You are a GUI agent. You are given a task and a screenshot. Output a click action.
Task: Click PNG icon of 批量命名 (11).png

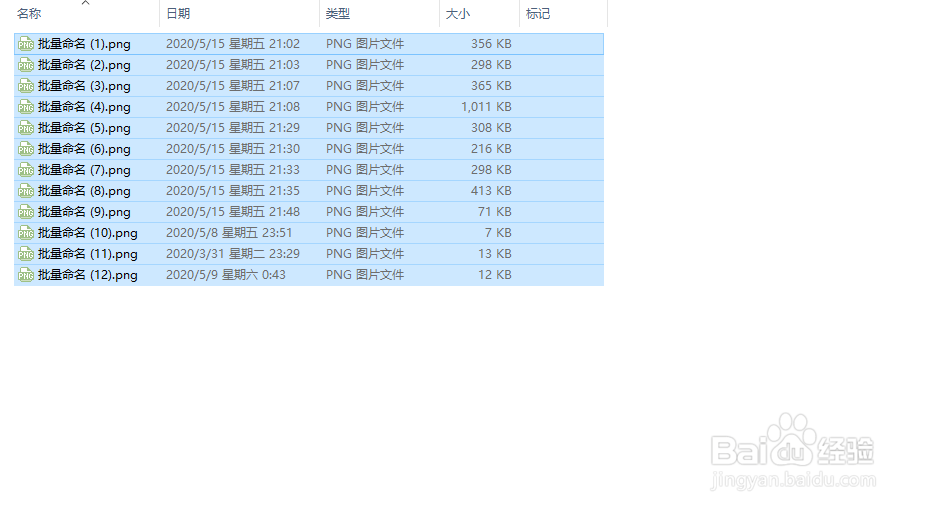pyautogui.click(x=25, y=254)
